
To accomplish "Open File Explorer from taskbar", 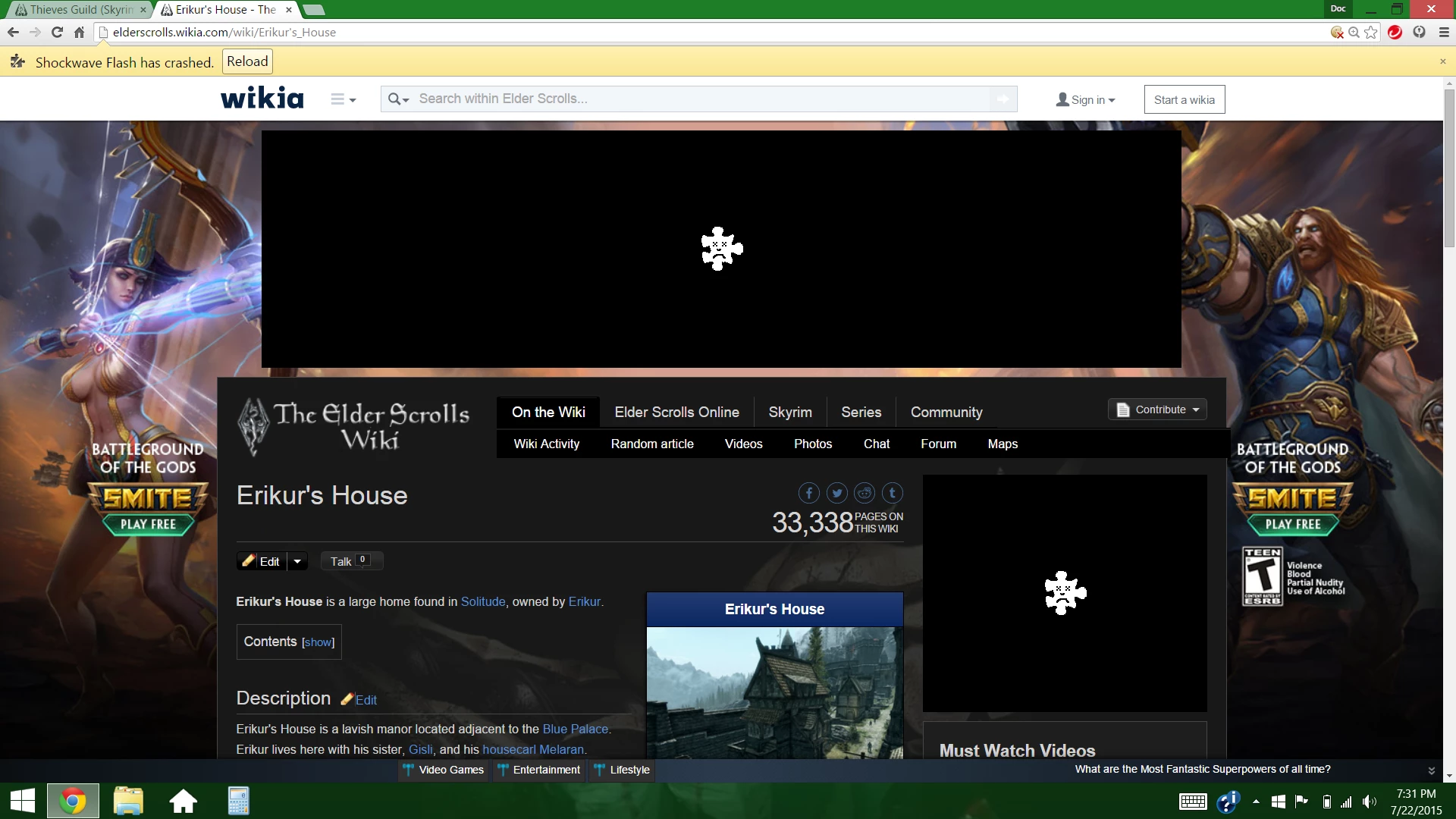I will [x=128, y=801].
